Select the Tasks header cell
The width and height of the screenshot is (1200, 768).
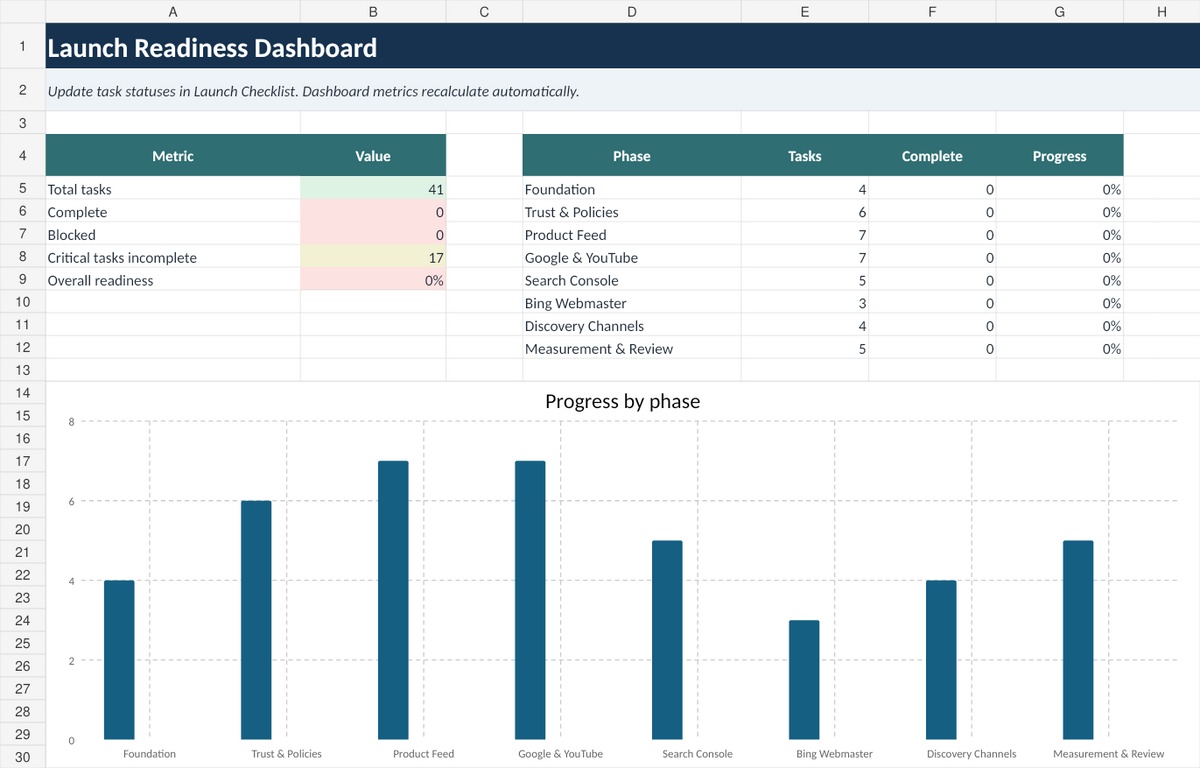coord(805,156)
